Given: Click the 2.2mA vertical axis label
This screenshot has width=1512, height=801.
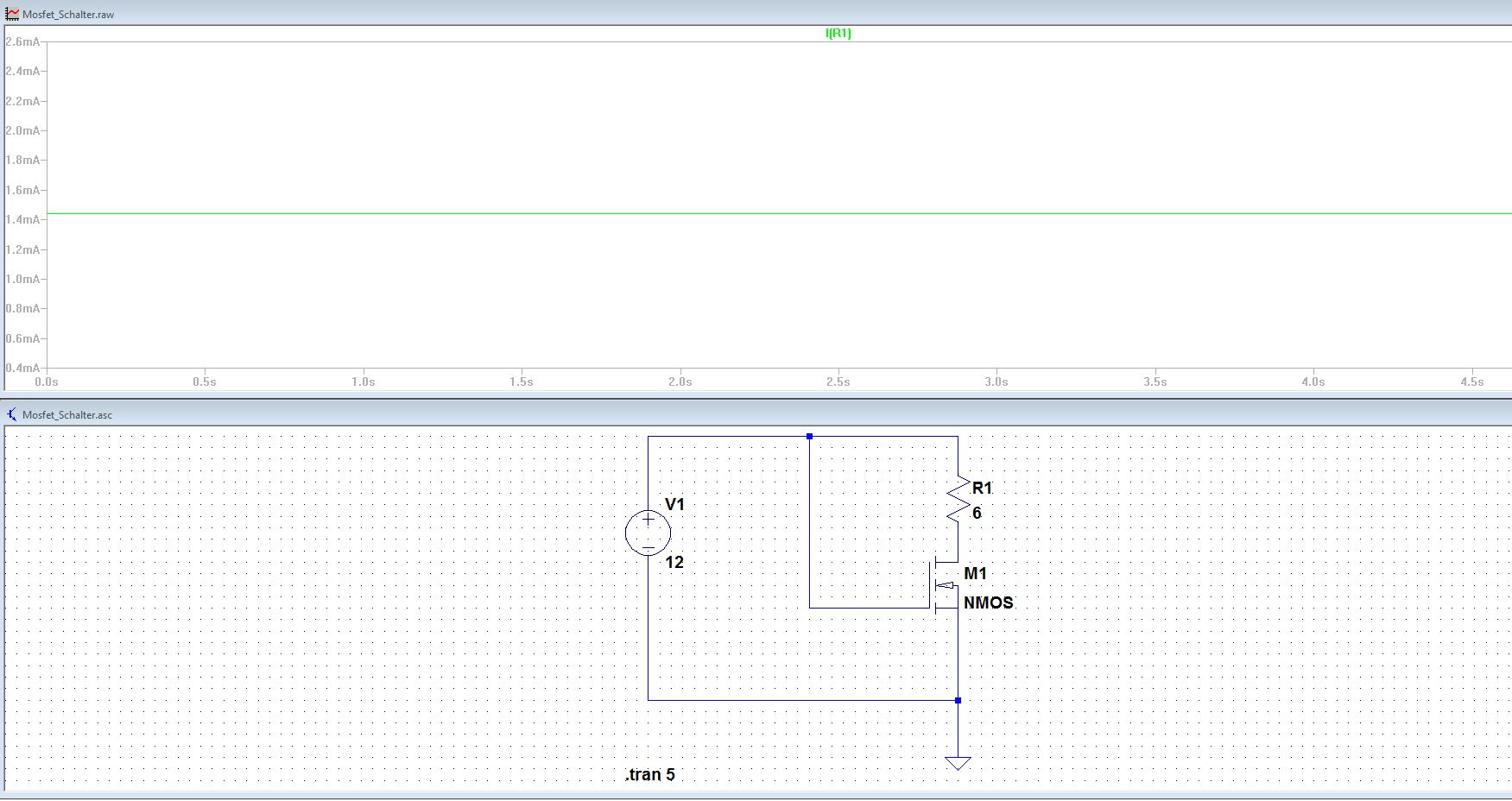Looking at the screenshot, I should [22, 101].
